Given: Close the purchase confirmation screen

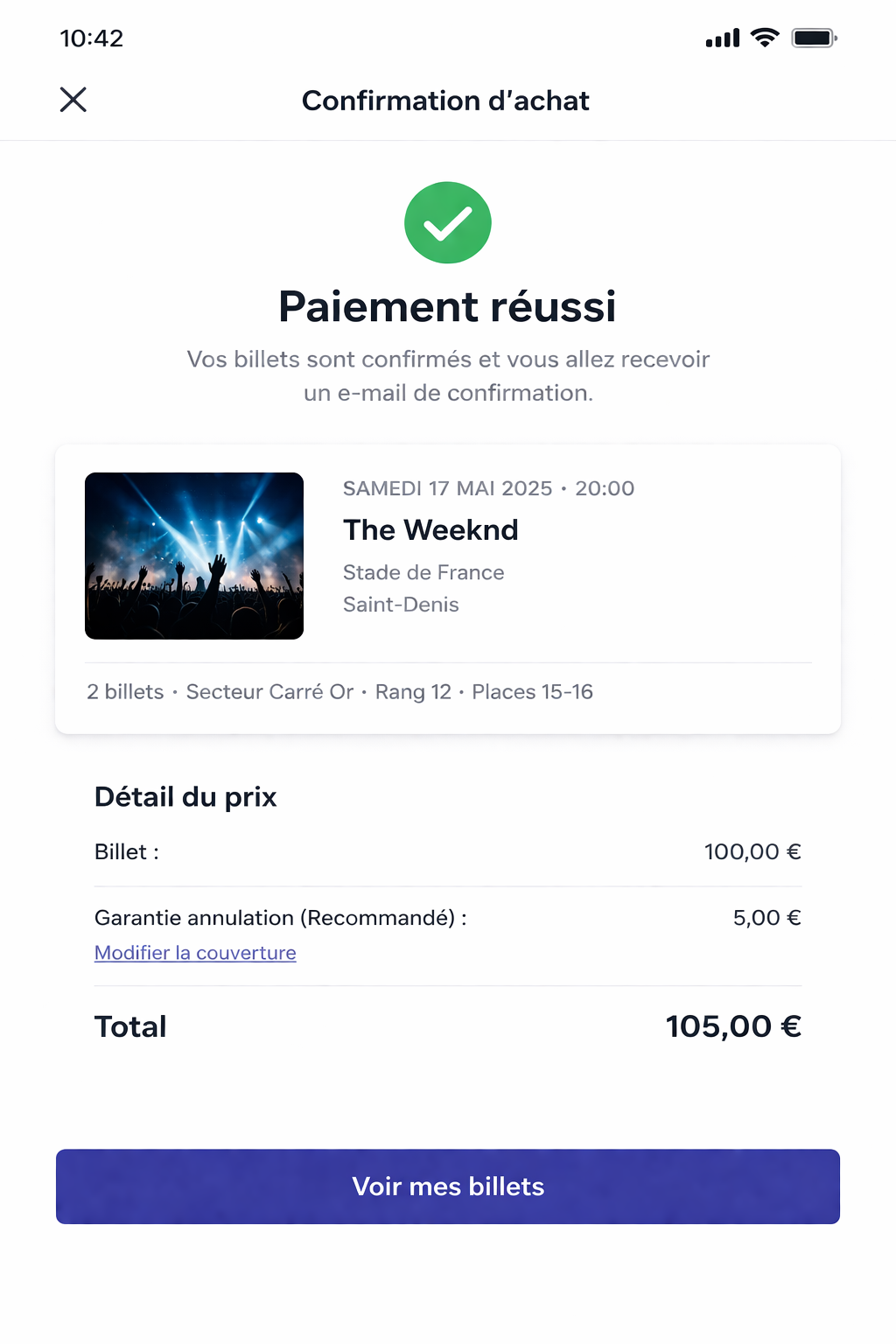Looking at the screenshot, I should click(73, 100).
